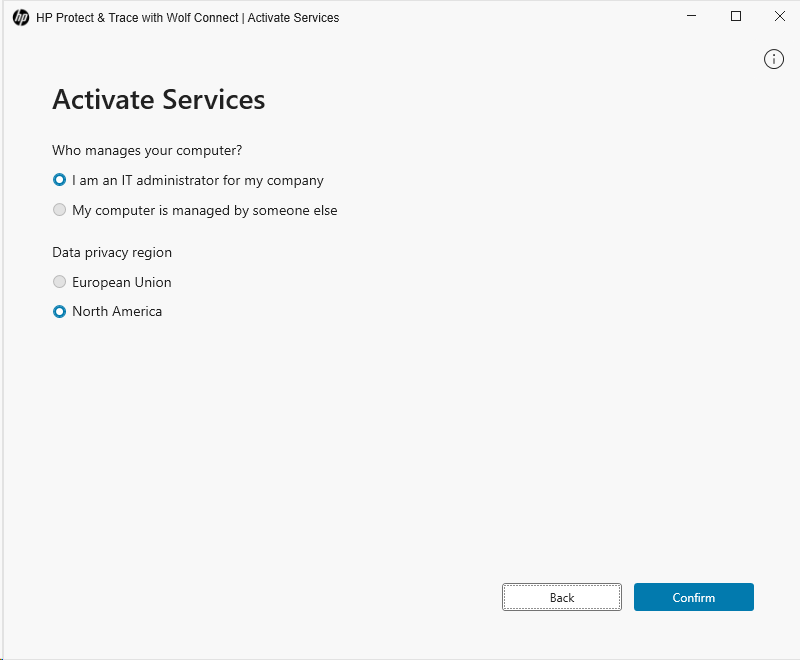Open the information icon in top-right corner
Viewport: 800px width, 660px height.
[773, 59]
